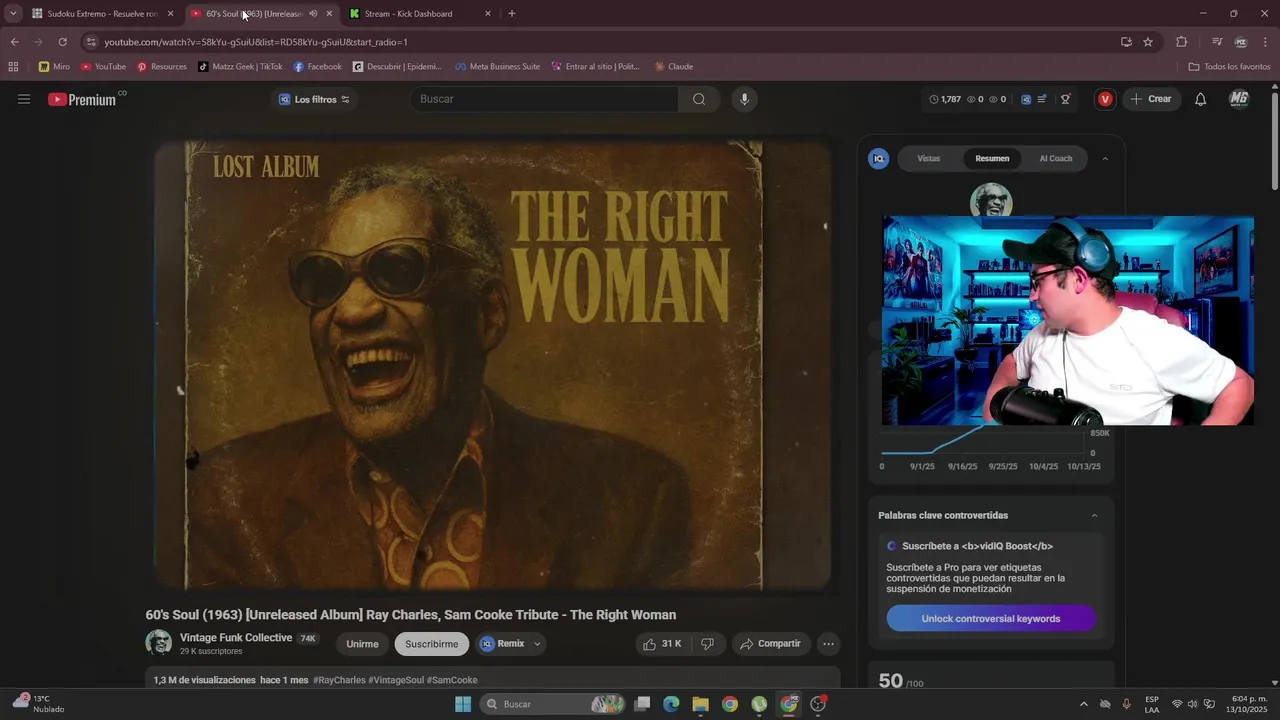This screenshot has height=720, width=1280.
Task: Collapse the vidIQ panel chevron
Action: tap(1105, 158)
